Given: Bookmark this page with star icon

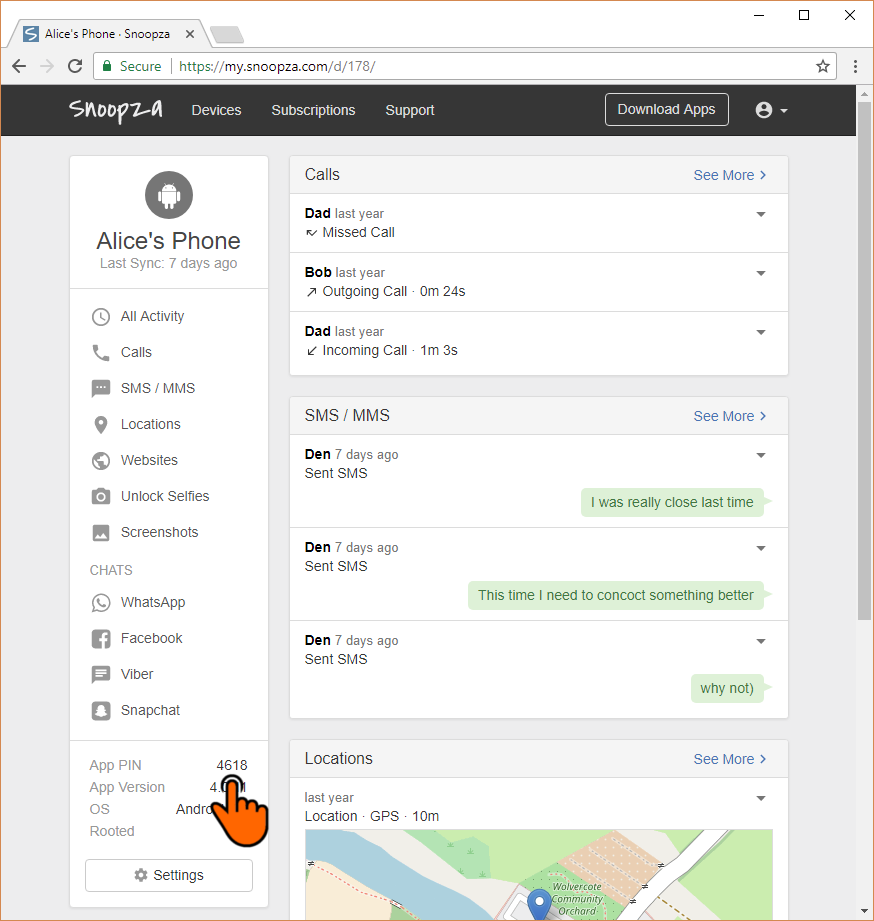Looking at the screenshot, I should (x=823, y=66).
